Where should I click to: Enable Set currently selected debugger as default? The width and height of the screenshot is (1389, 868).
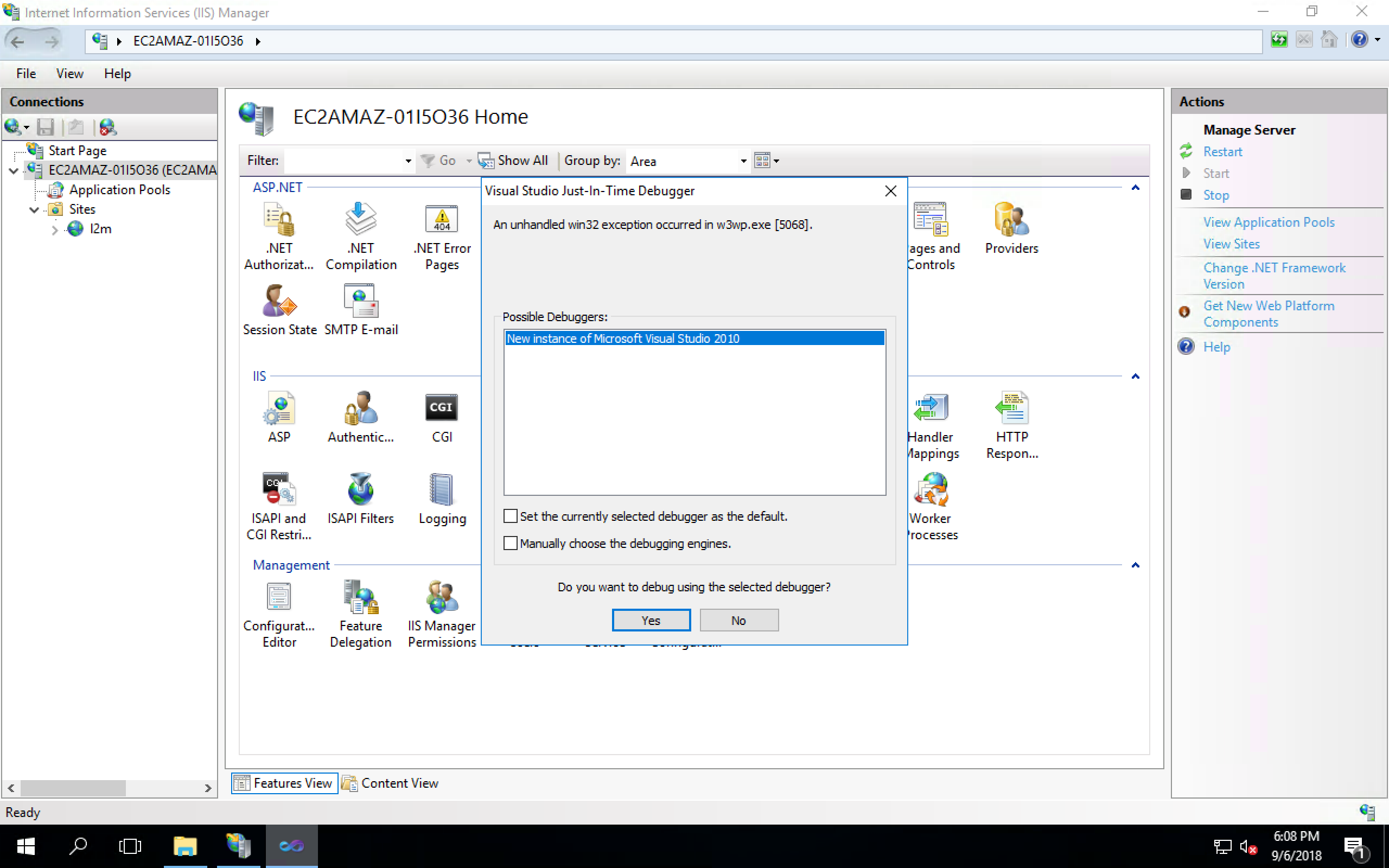[x=510, y=516]
